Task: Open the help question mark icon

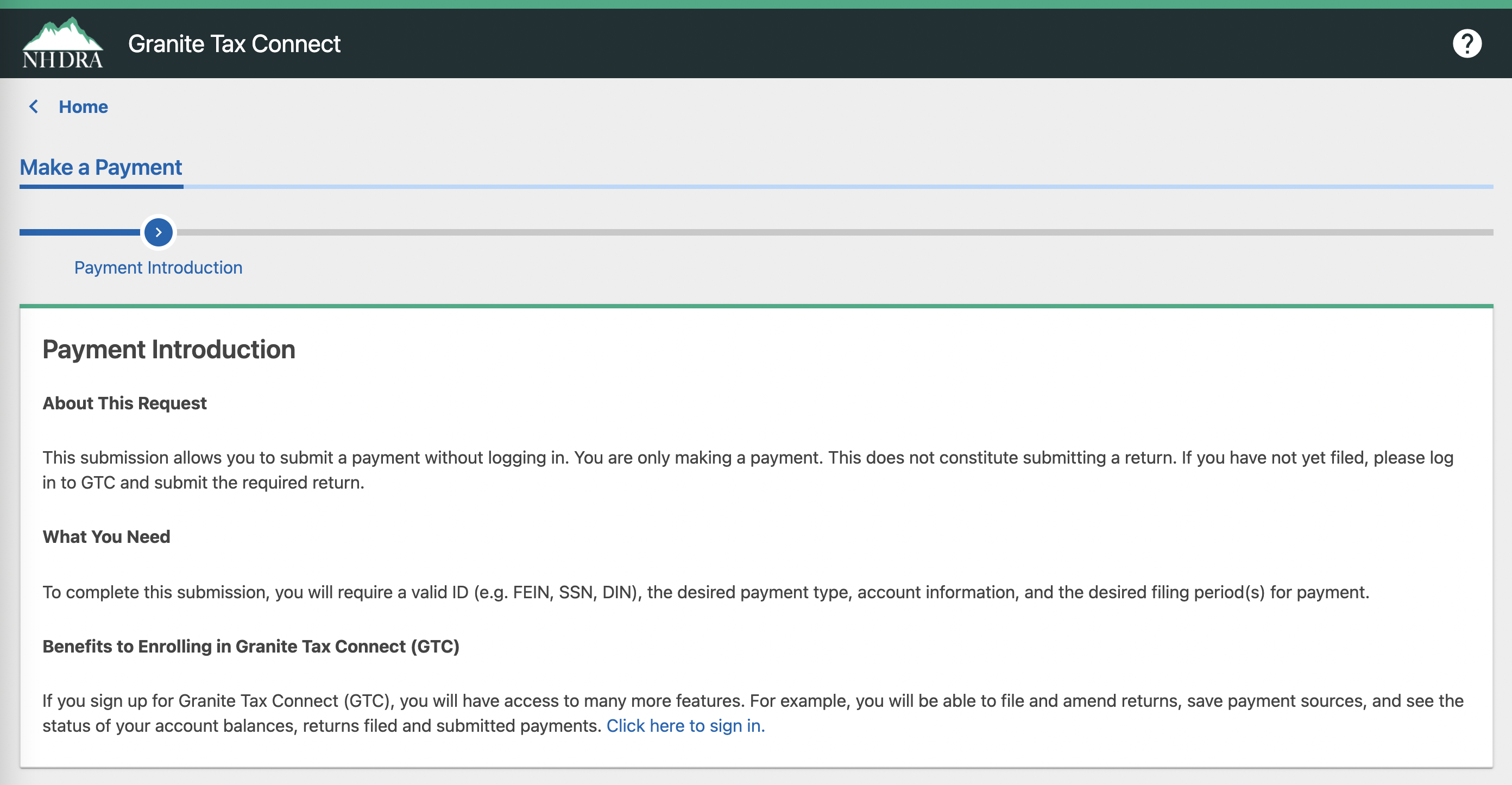Action: pos(1467,43)
